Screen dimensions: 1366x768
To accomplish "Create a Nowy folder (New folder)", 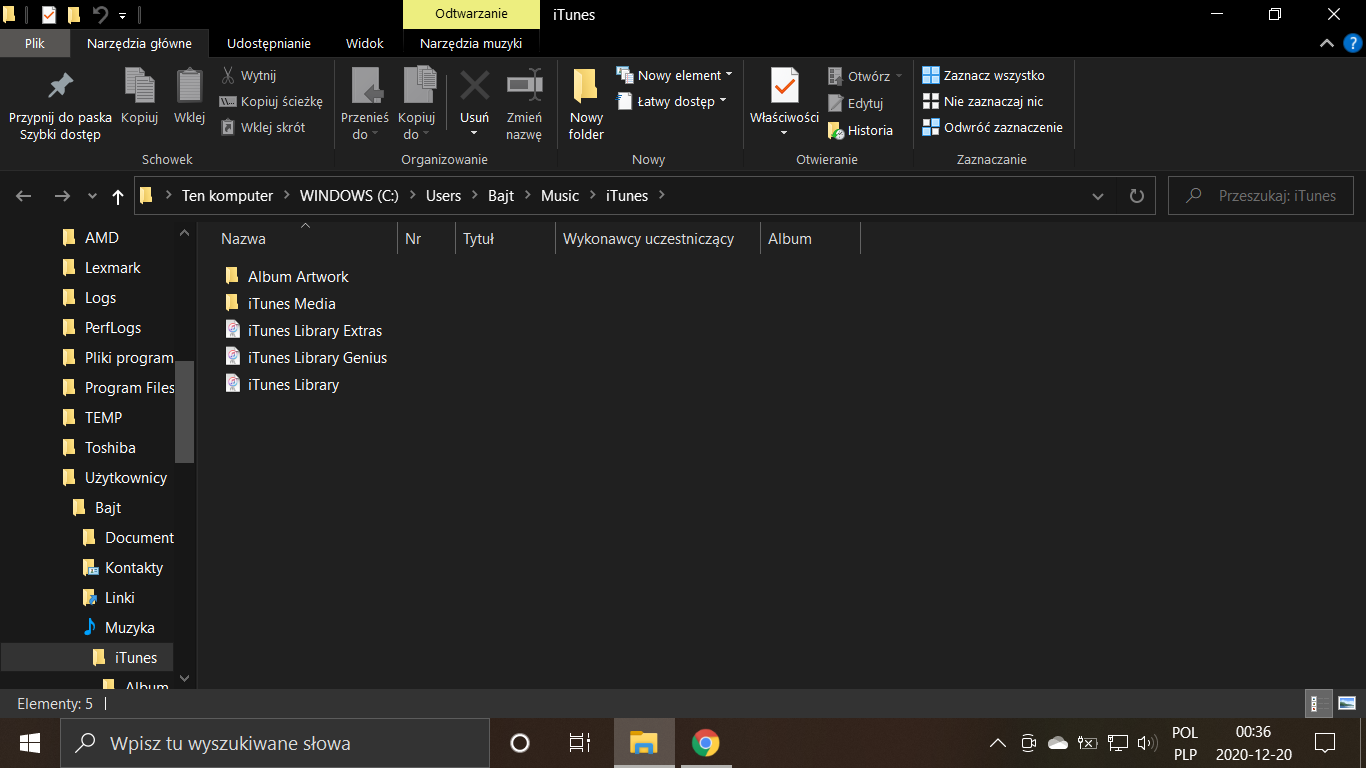I will 586,105.
